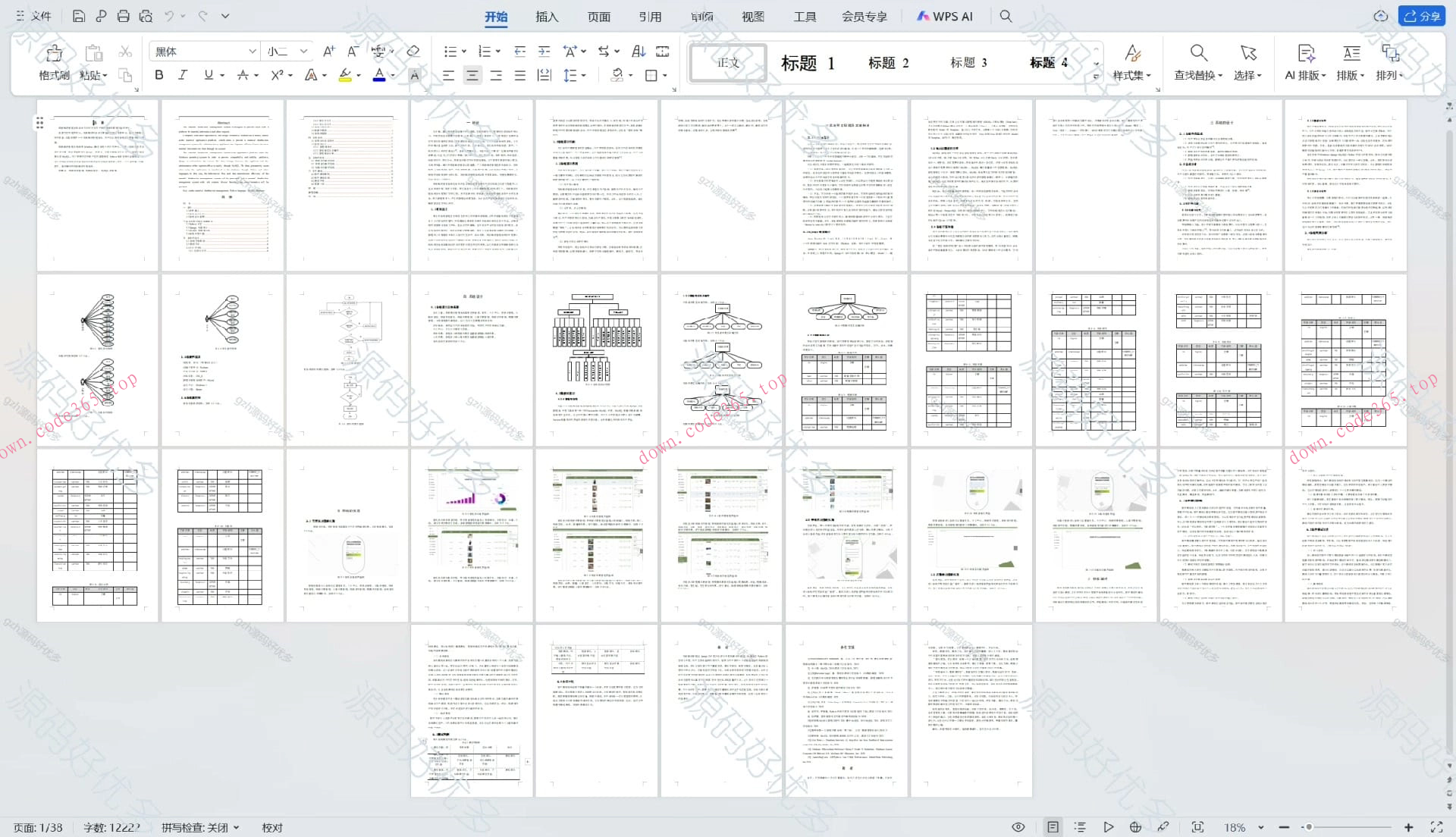
Task: Expand the line spacing dropdown arrow
Action: (585, 75)
